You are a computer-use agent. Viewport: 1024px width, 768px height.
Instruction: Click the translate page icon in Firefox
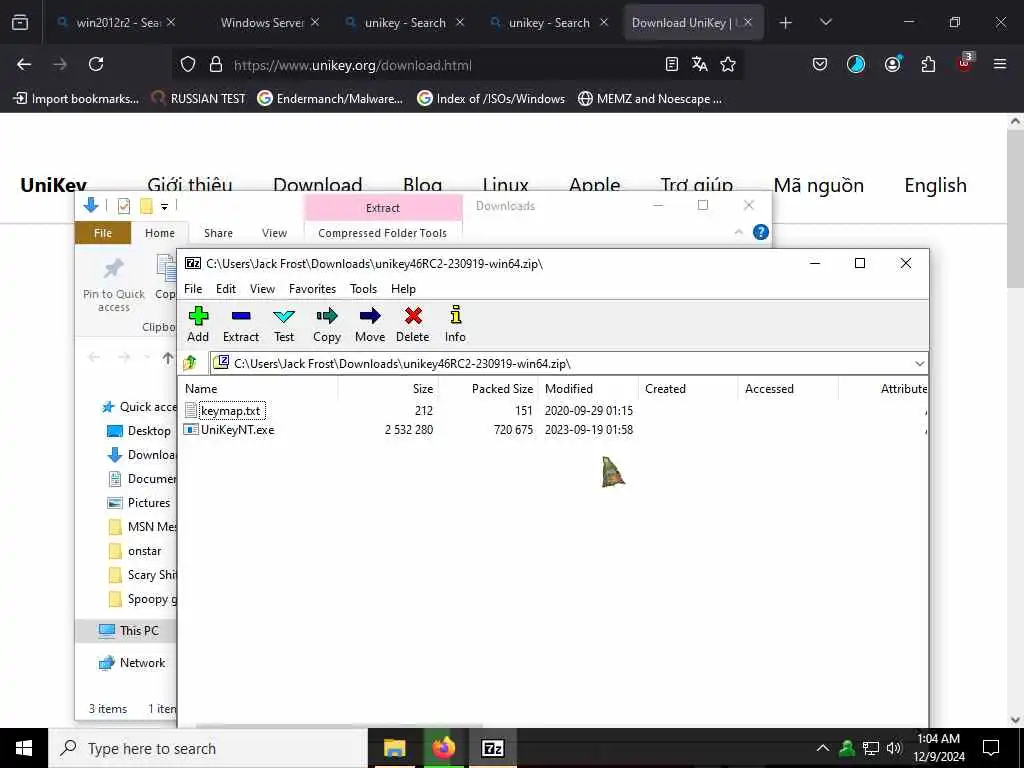pos(699,64)
